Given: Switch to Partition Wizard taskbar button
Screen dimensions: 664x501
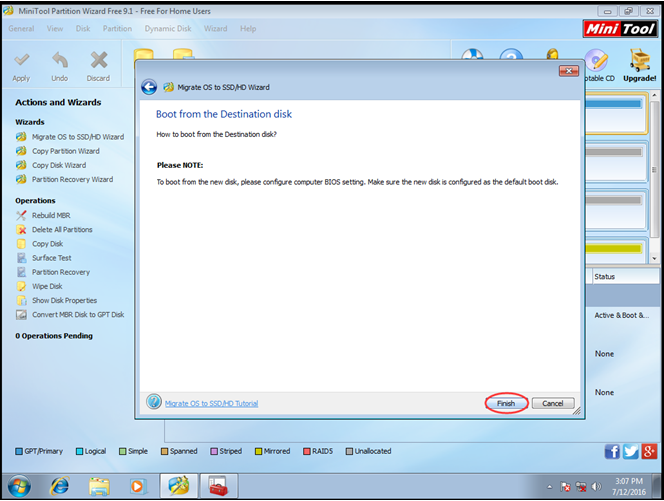Looking at the screenshot, I should click(x=179, y=486).
